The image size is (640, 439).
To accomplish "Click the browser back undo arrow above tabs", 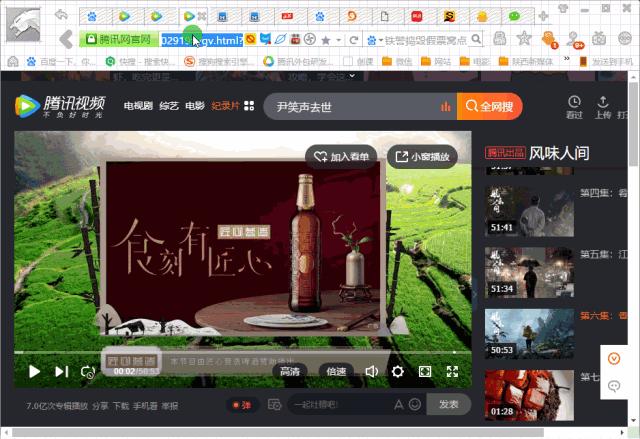I will 62,15.
